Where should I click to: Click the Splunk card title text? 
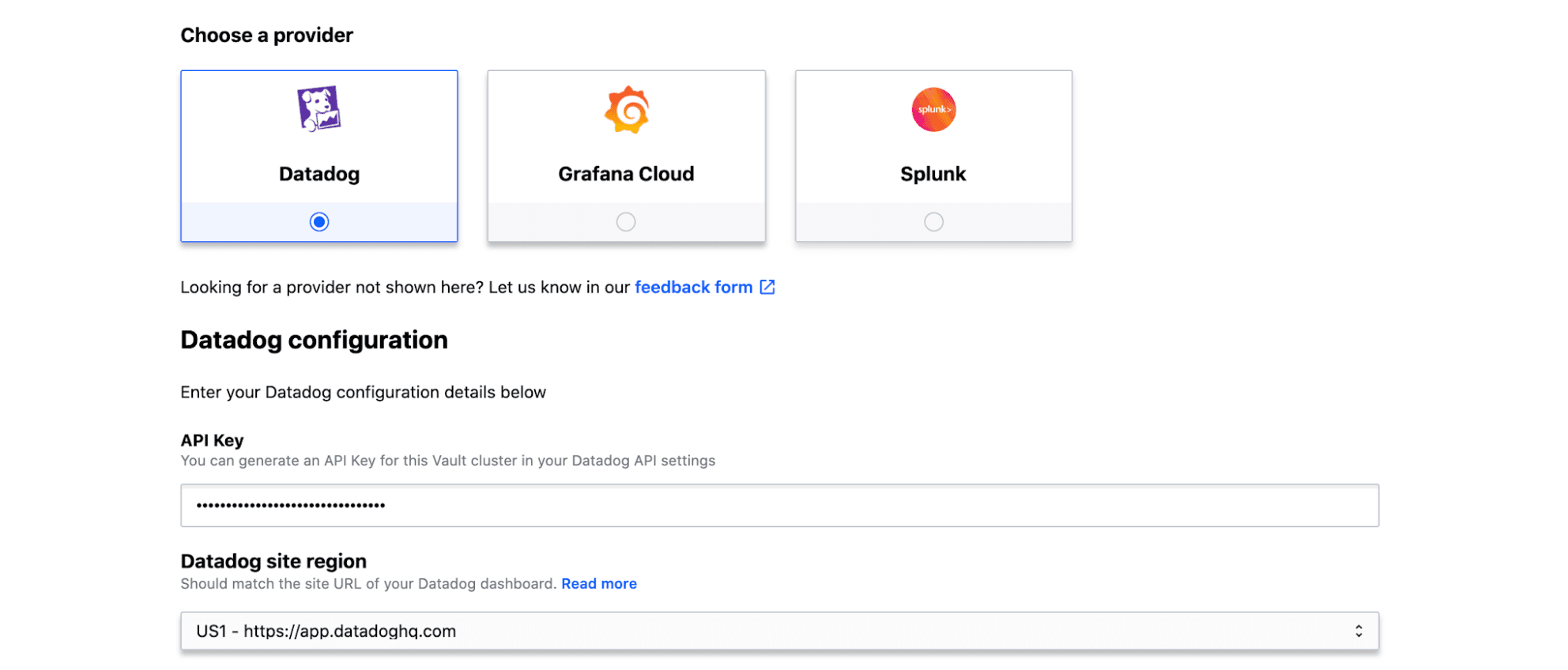[x=933, y=174]
